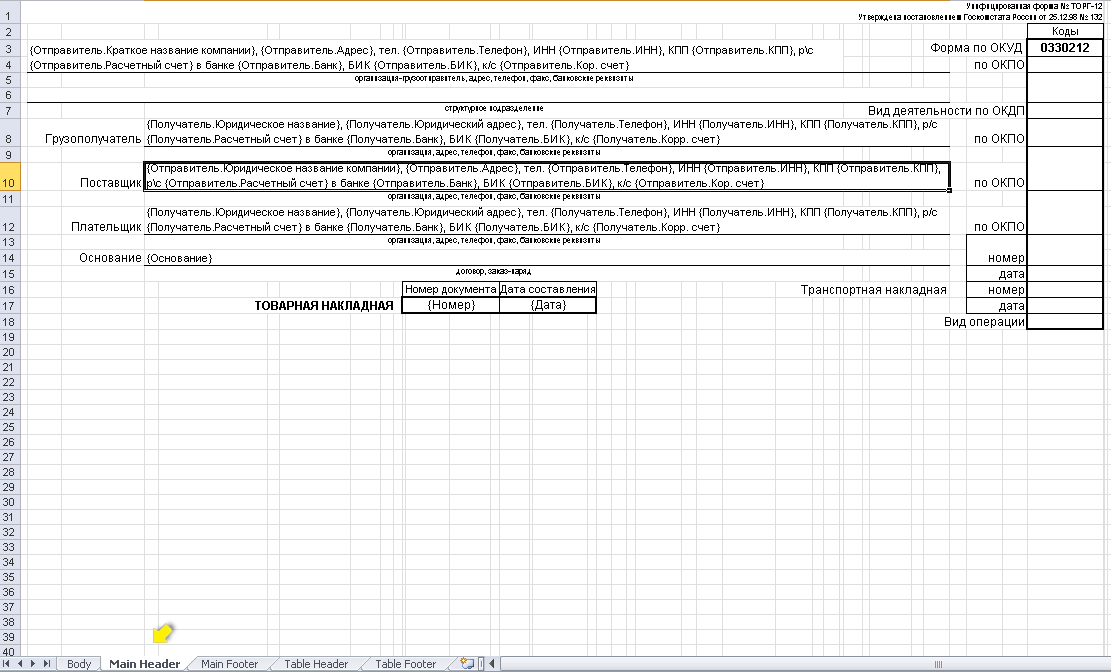
Task: Click the horizontal scrollbar left arrow
Action: [491, 664]
